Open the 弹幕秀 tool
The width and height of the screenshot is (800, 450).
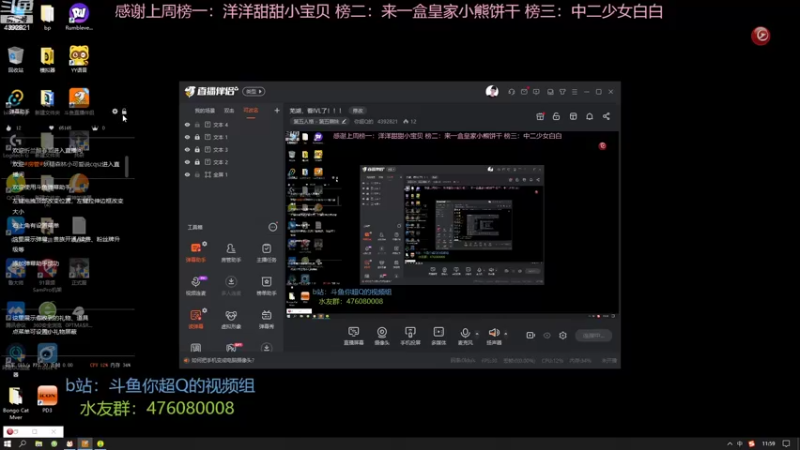pyautogui.click(x=266, y=319)
